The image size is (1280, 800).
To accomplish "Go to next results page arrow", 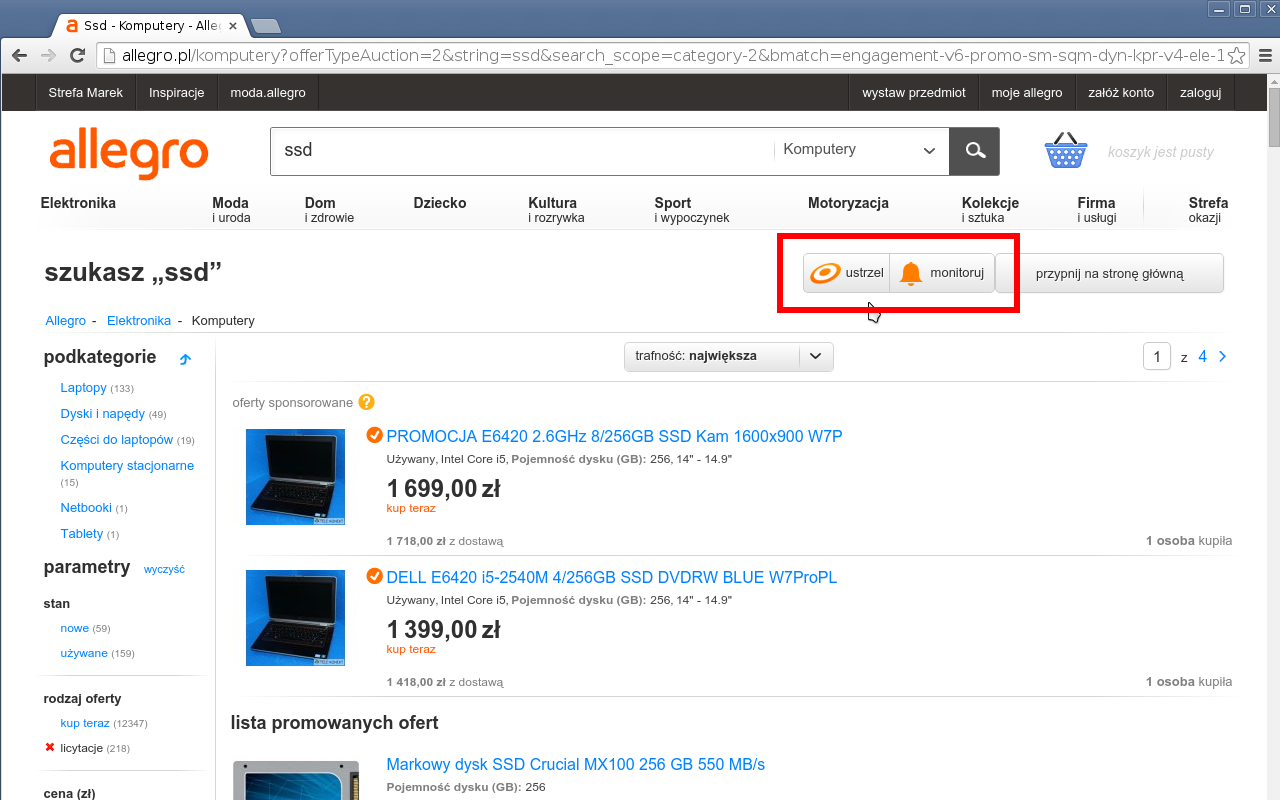I will (1223, 356).
